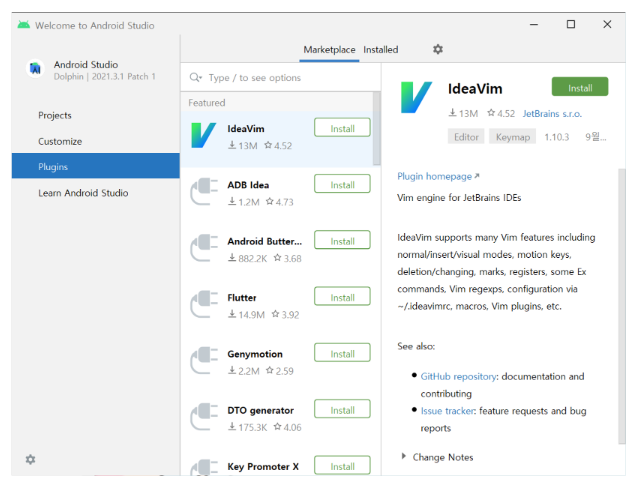The height and width of the screenshot is (490, 639).
Task: Click the IdeaVim download count in the details pane
Action: tap(463, 113)
